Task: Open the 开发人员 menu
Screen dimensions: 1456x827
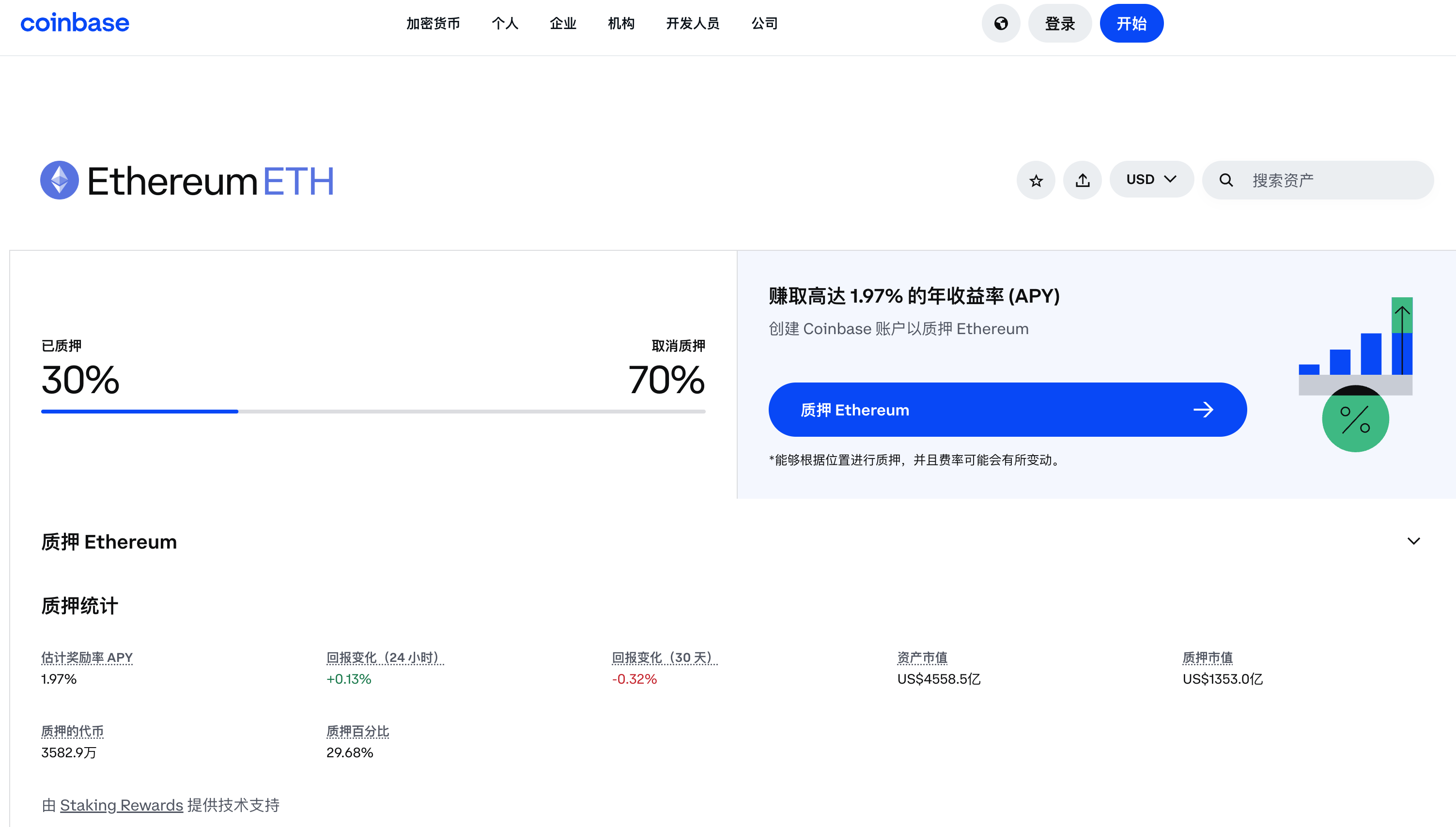Action: pyautogui.click(x=692, y=23)
